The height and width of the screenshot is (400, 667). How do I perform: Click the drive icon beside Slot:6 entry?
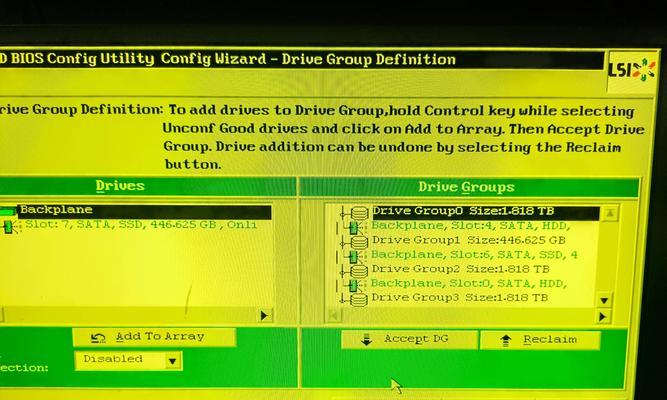pyautogui.click(x=353, y=257)
